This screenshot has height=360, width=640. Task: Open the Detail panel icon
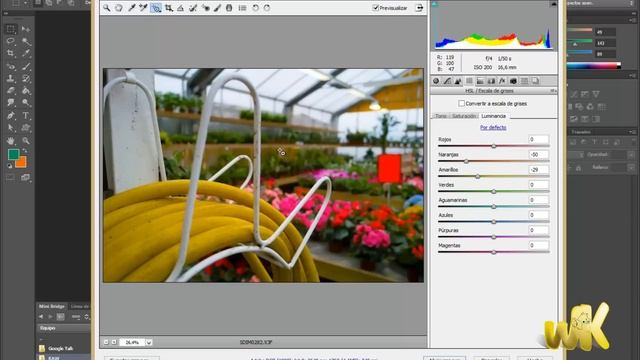tap(458, 81)
